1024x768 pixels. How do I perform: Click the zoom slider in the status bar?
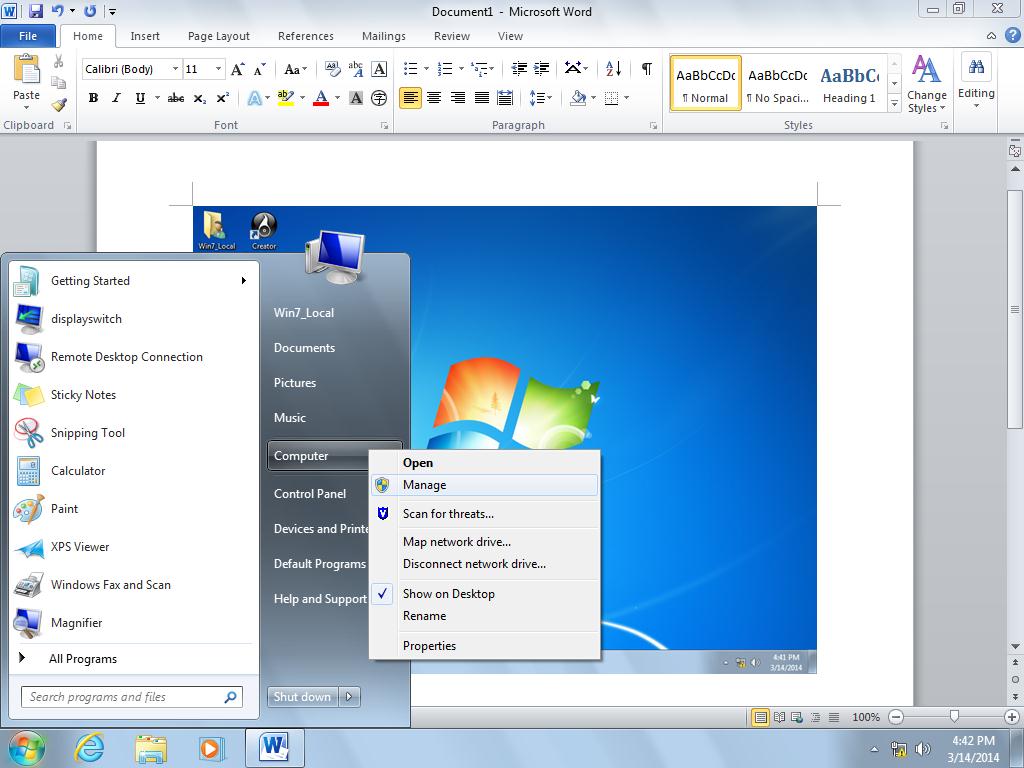tap(954, 717)
